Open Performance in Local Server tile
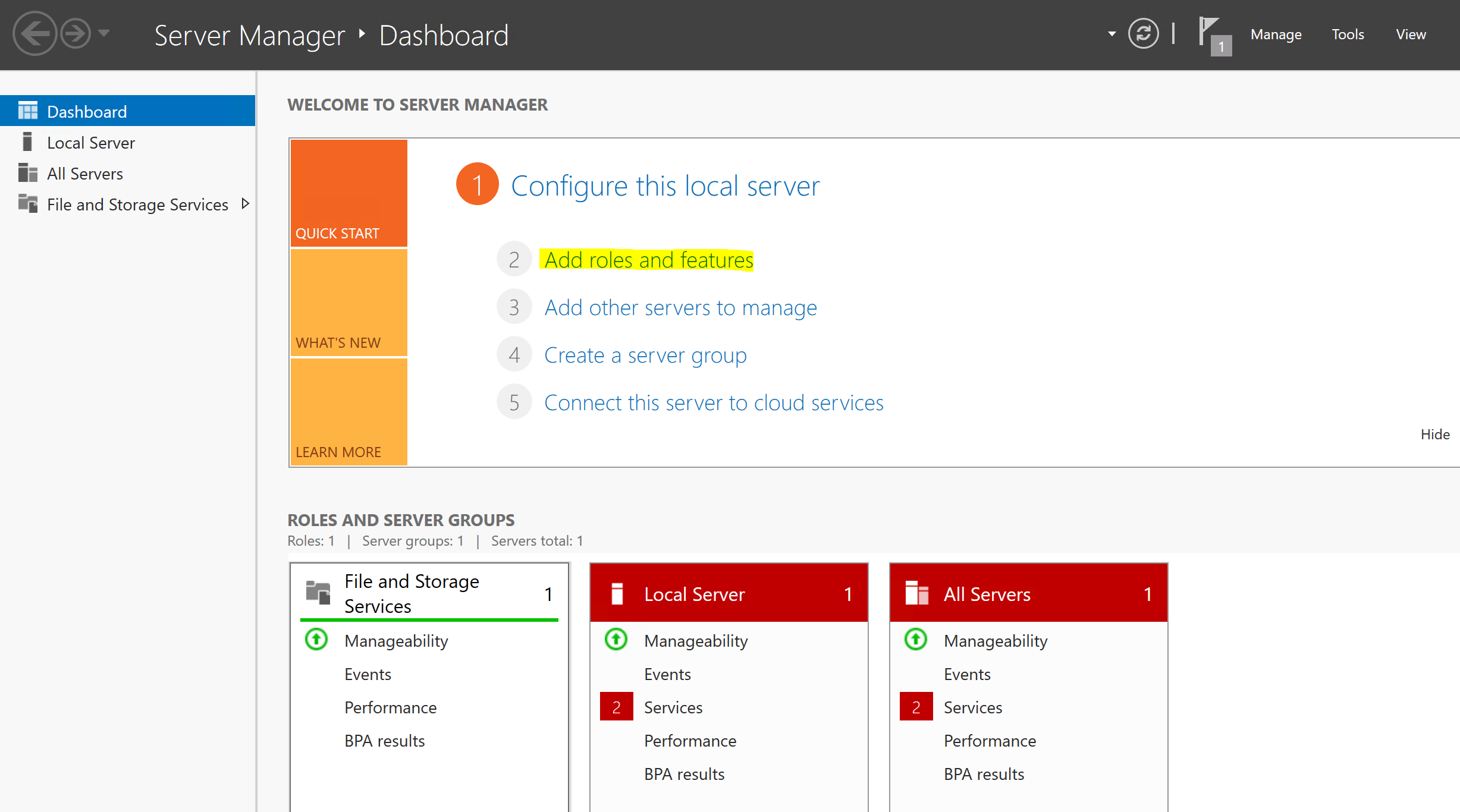Screen dimensions: 1460x812 pos(690,741)
